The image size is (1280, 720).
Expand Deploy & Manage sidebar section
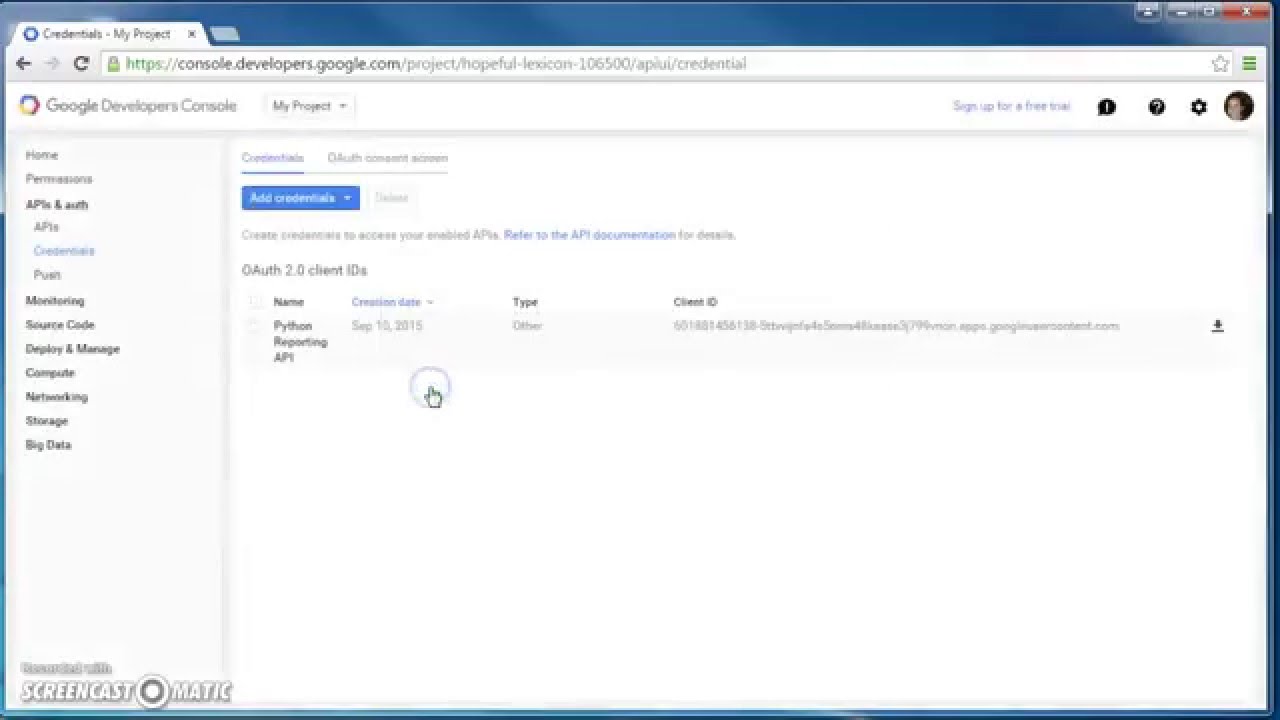[72, 349]
